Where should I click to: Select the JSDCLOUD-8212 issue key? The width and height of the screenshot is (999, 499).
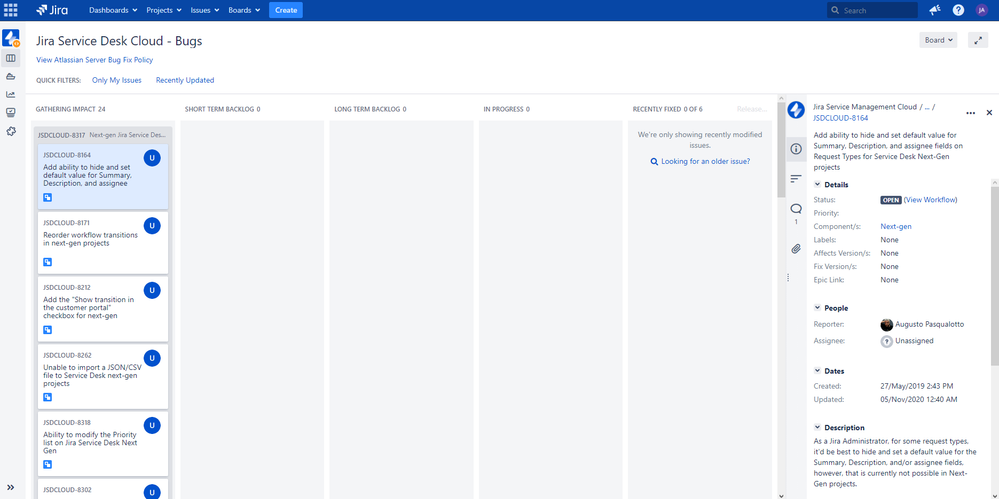67,287
